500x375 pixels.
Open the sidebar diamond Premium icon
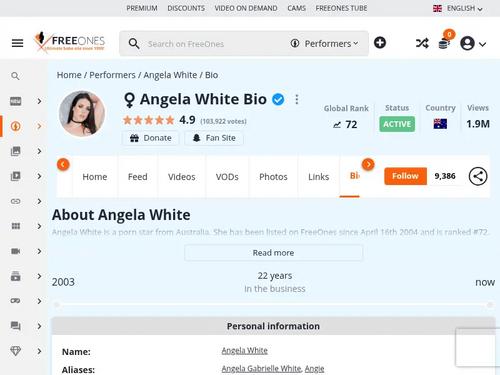tap(16, 351)
